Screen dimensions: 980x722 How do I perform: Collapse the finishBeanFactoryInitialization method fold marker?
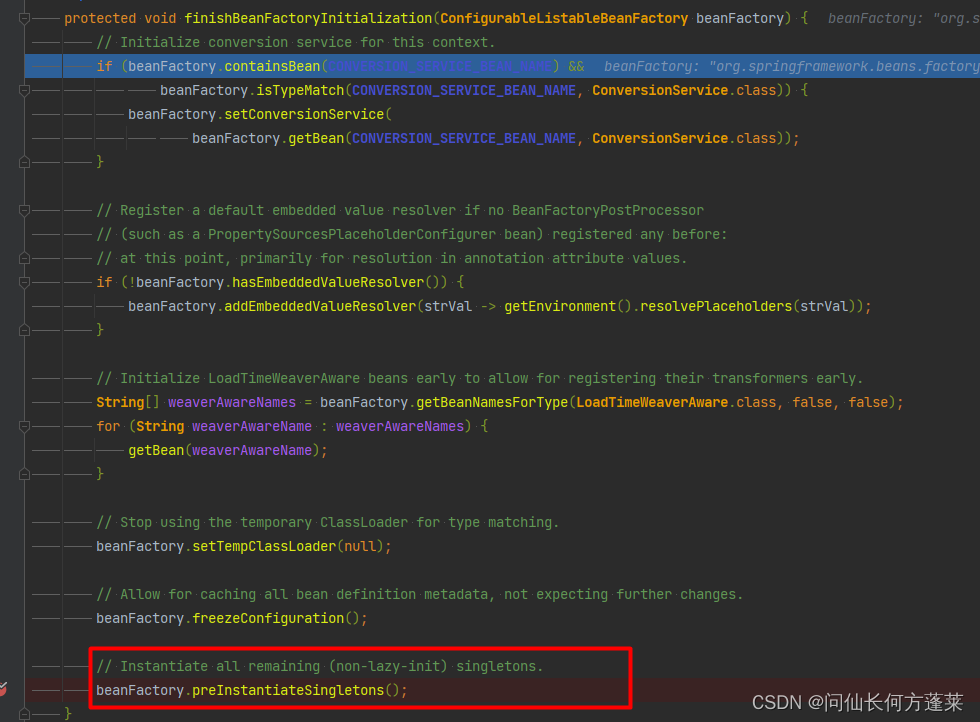point(24,19)
